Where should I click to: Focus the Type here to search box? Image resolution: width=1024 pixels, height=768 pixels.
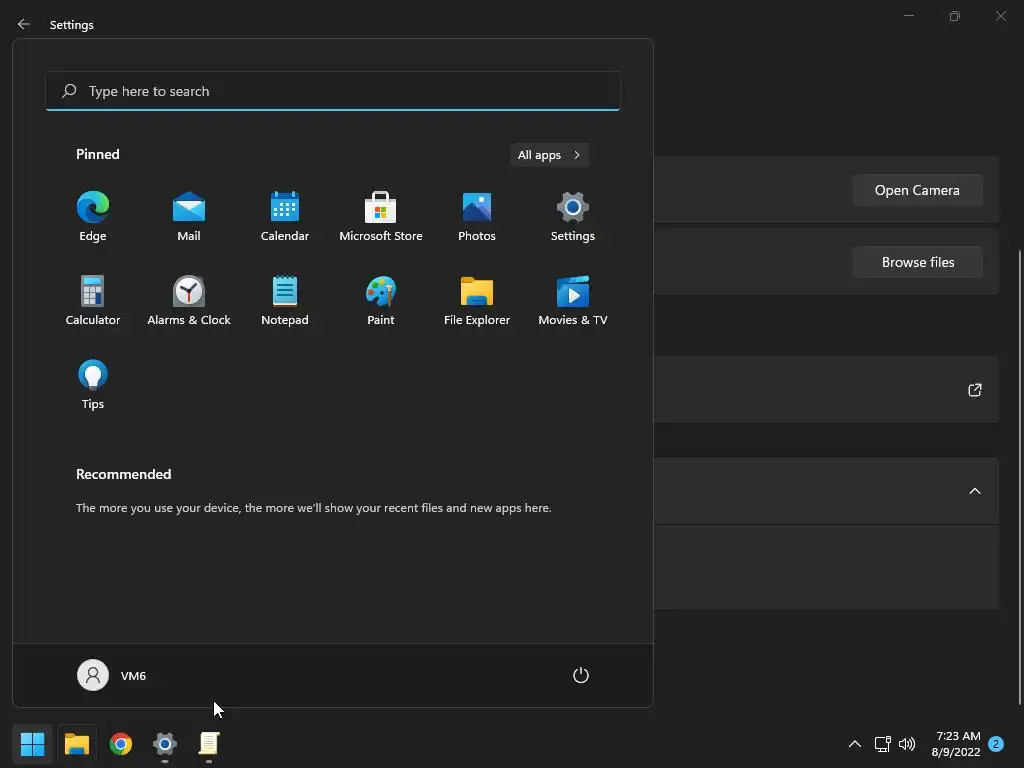pos(333,91)
